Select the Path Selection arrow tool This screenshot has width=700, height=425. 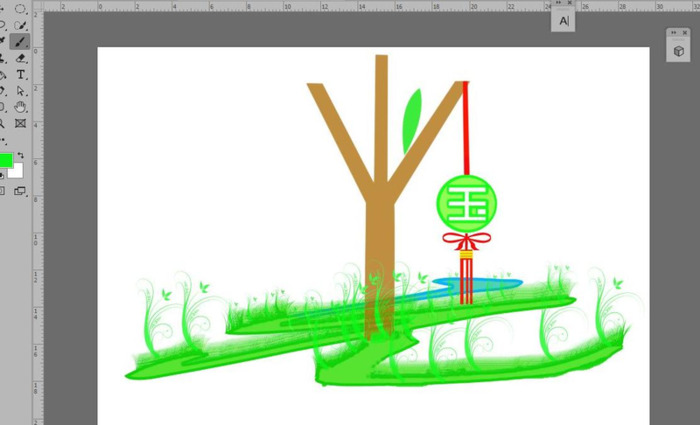coord(20,91)
